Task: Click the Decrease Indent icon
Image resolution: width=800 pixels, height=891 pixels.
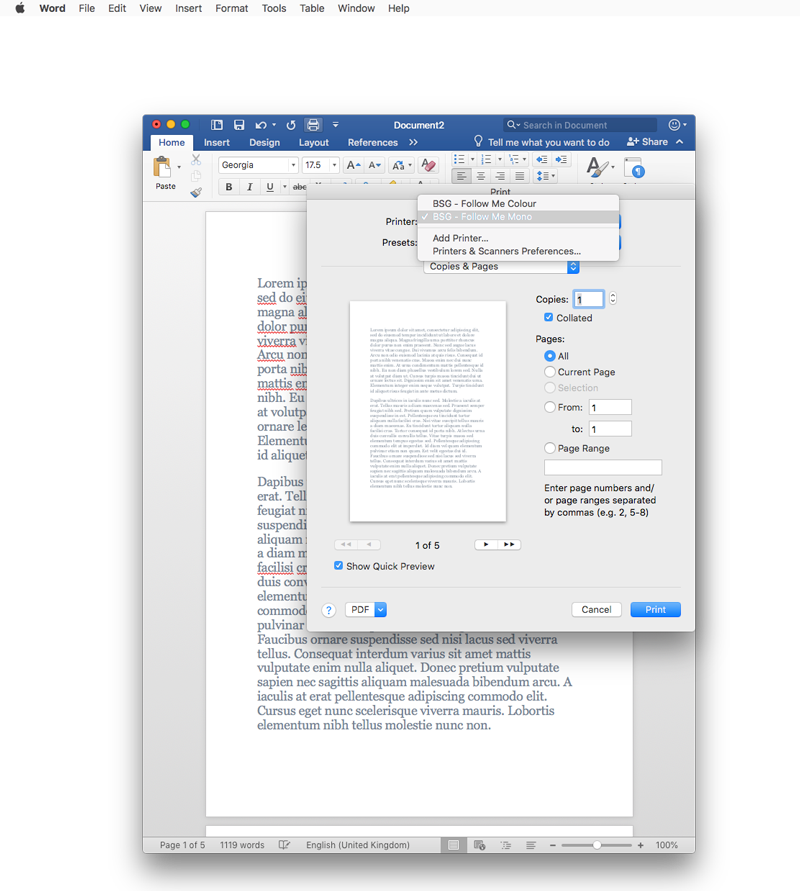Action: tap(542, 159)
